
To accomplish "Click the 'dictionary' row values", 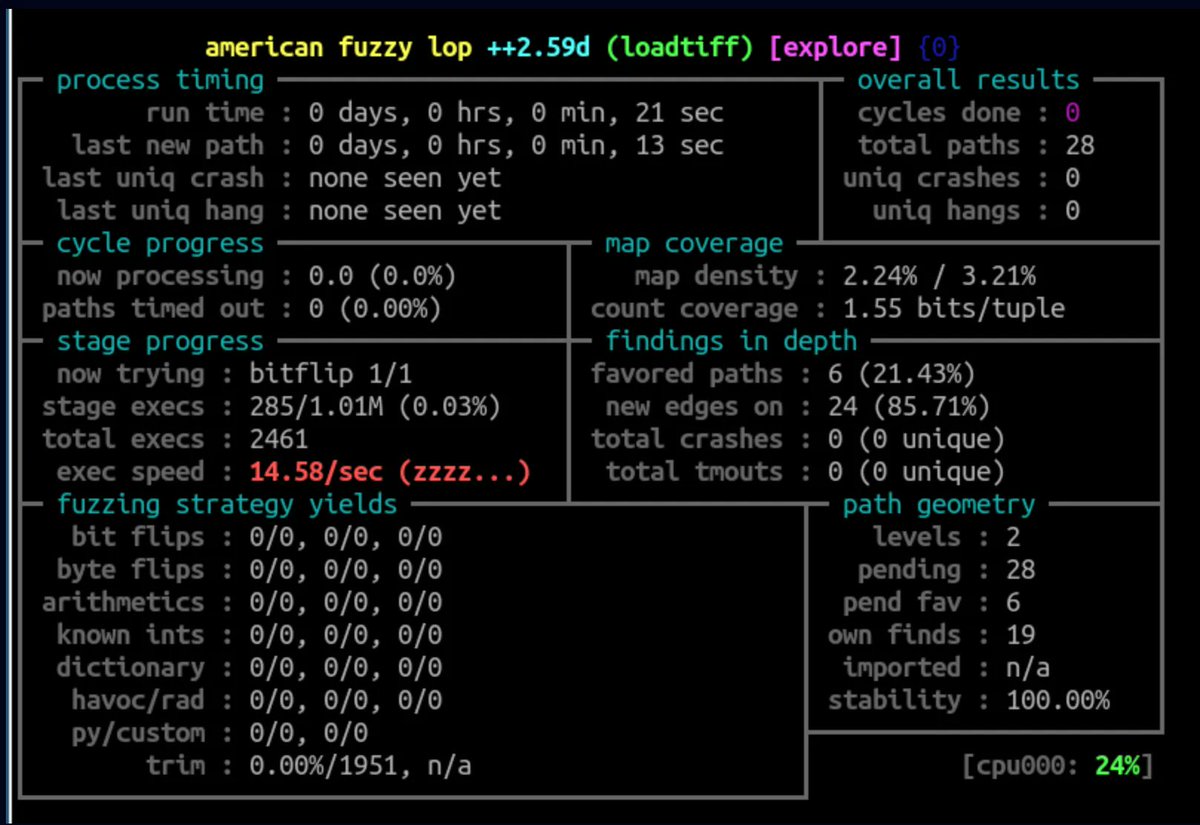I will (345, 668).
